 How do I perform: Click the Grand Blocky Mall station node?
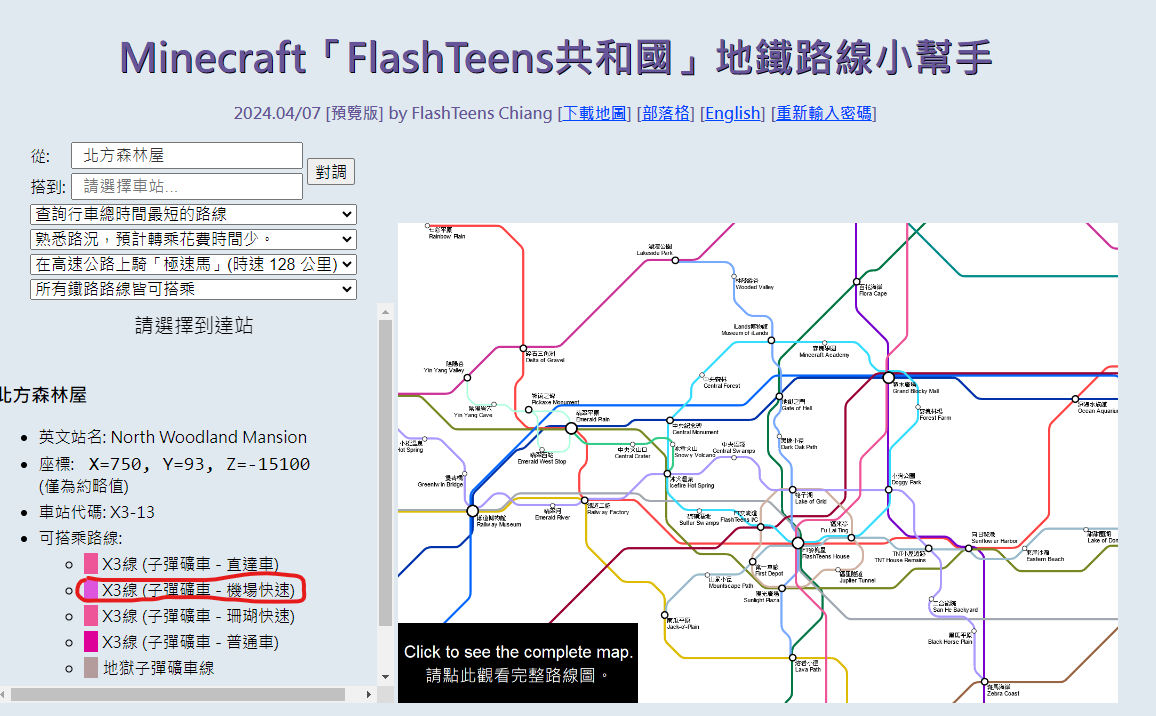[888, 377]
